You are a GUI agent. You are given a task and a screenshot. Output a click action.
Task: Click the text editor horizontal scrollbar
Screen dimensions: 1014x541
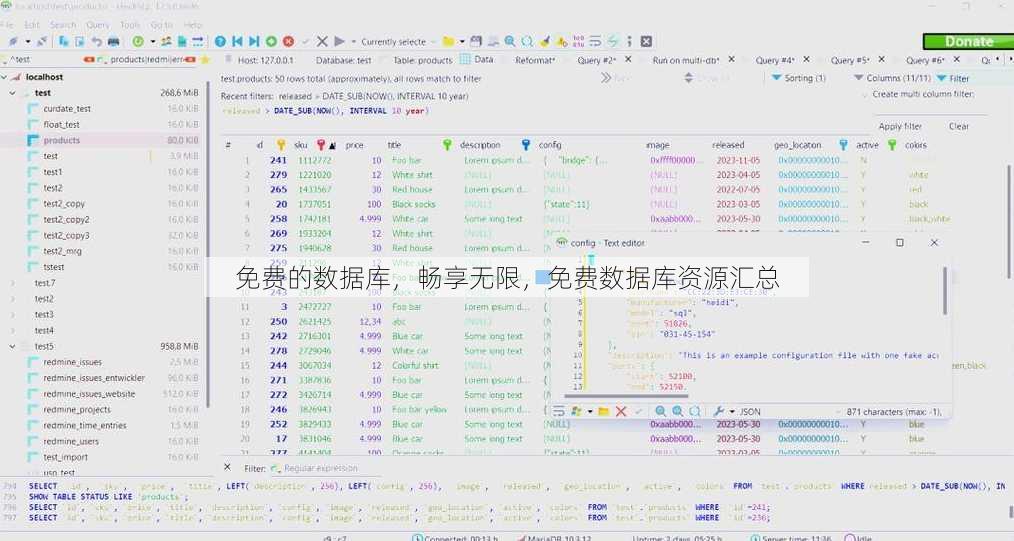pyautogui.click(x=626, y=396)
